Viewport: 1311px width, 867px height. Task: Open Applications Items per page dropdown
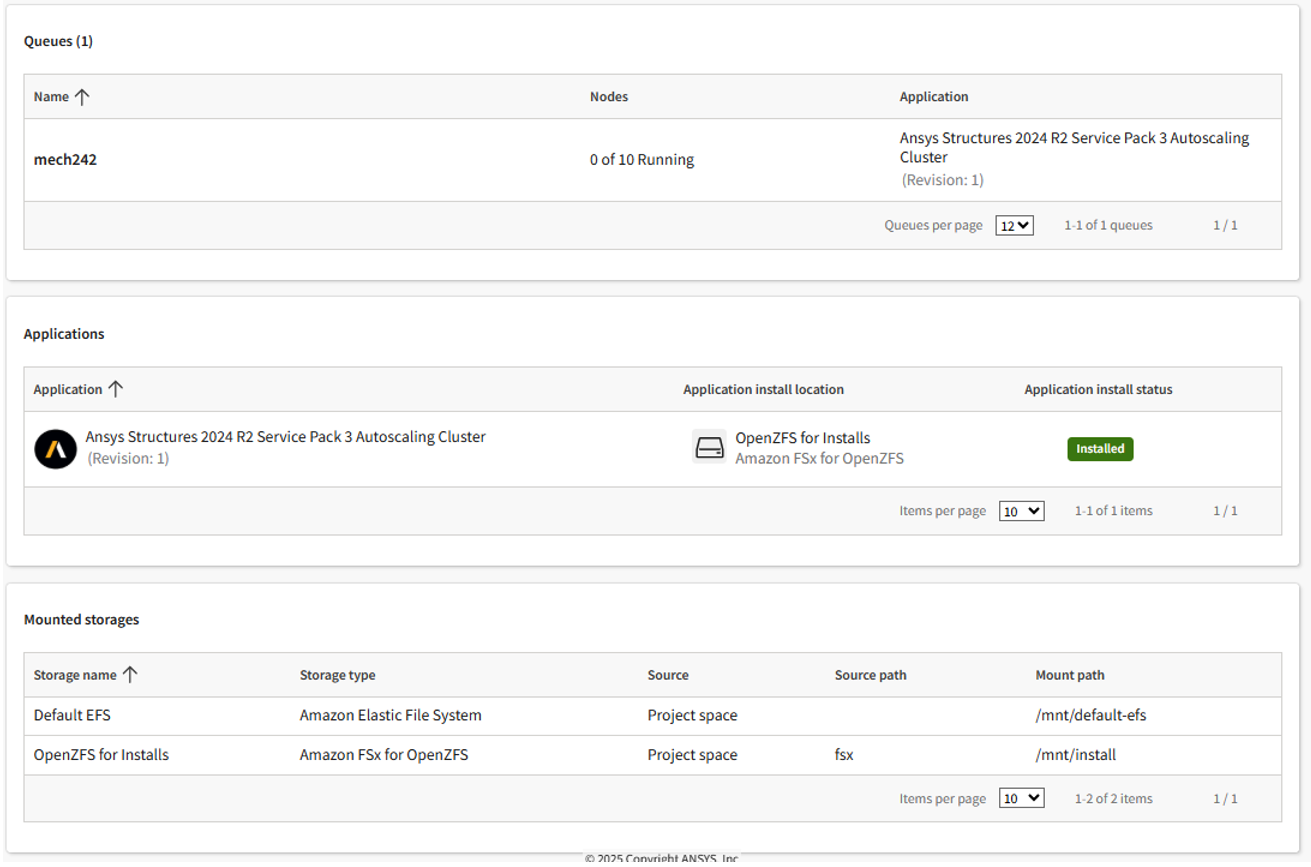pos(1021,511)
